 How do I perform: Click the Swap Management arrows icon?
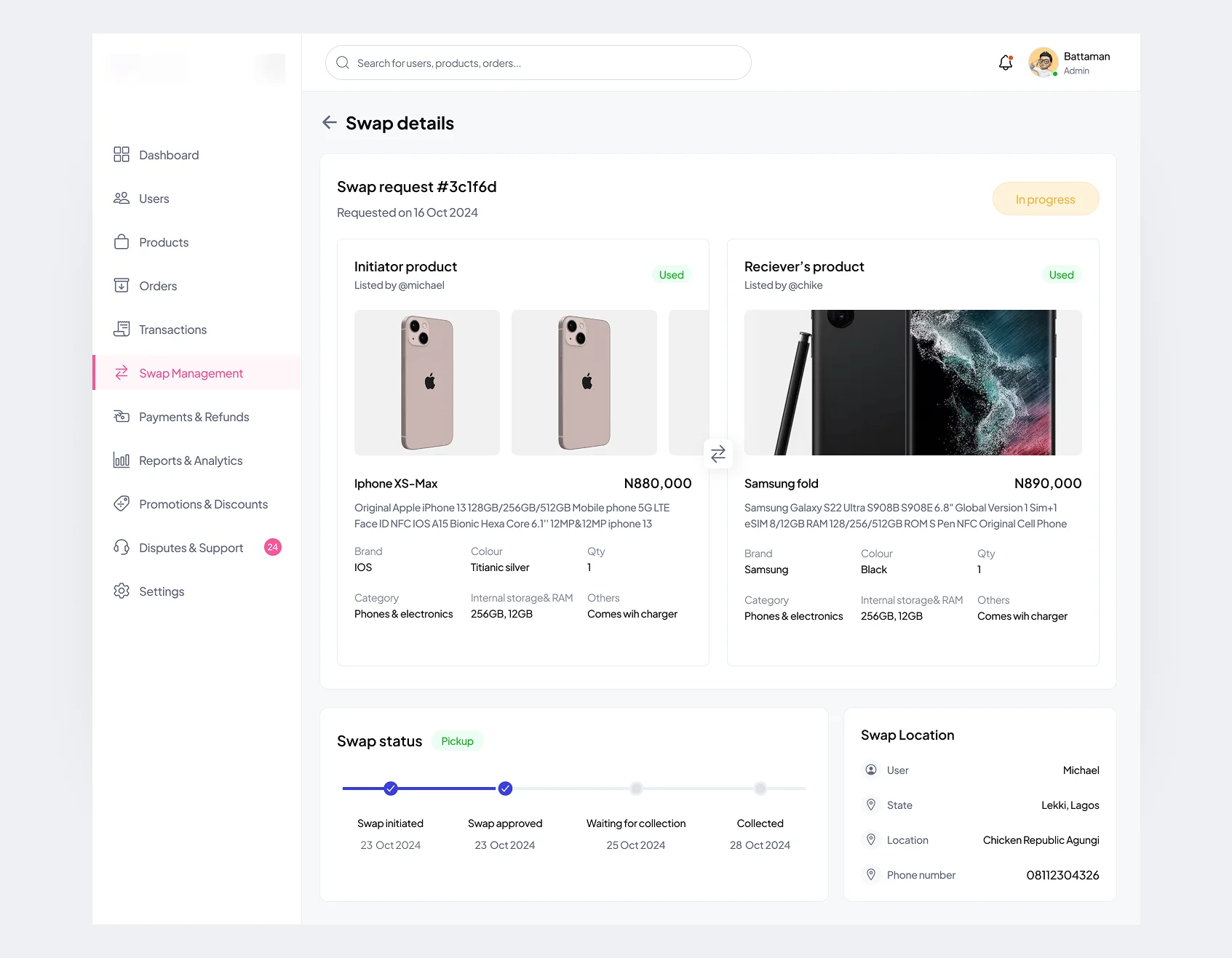point(122,372)
